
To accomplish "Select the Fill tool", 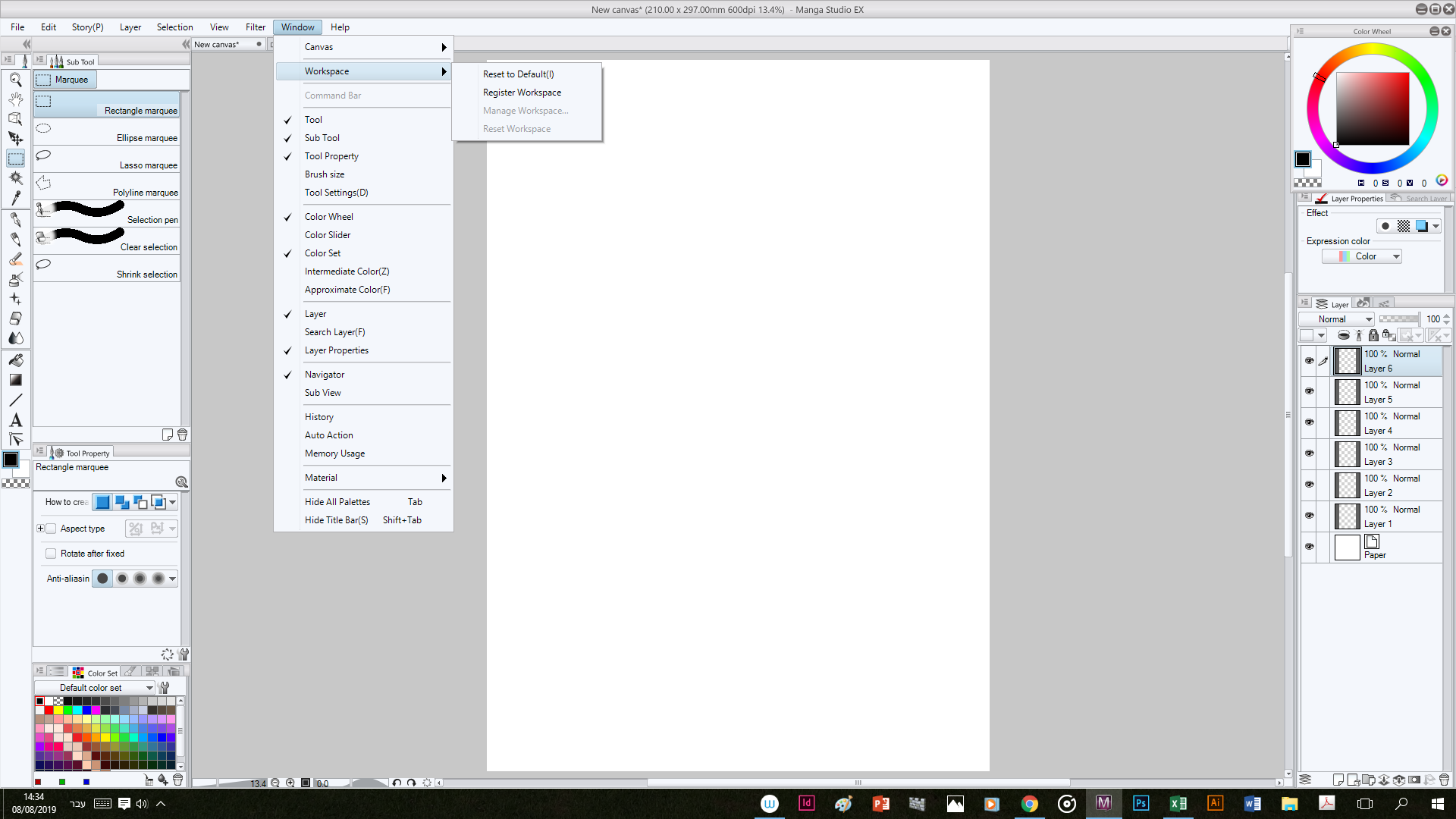I will point(15,360).
